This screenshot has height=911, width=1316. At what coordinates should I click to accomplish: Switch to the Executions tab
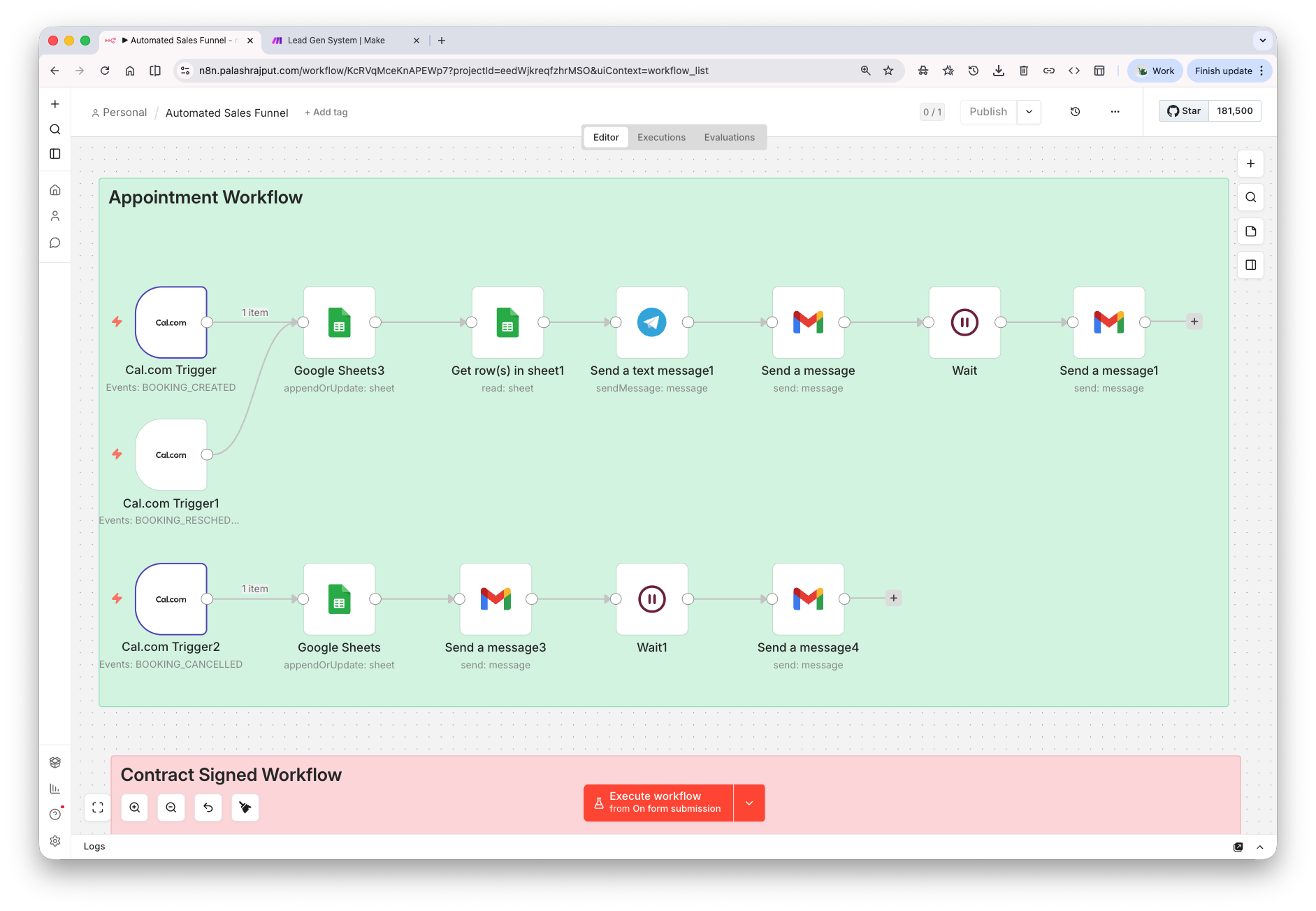[660, 137]
